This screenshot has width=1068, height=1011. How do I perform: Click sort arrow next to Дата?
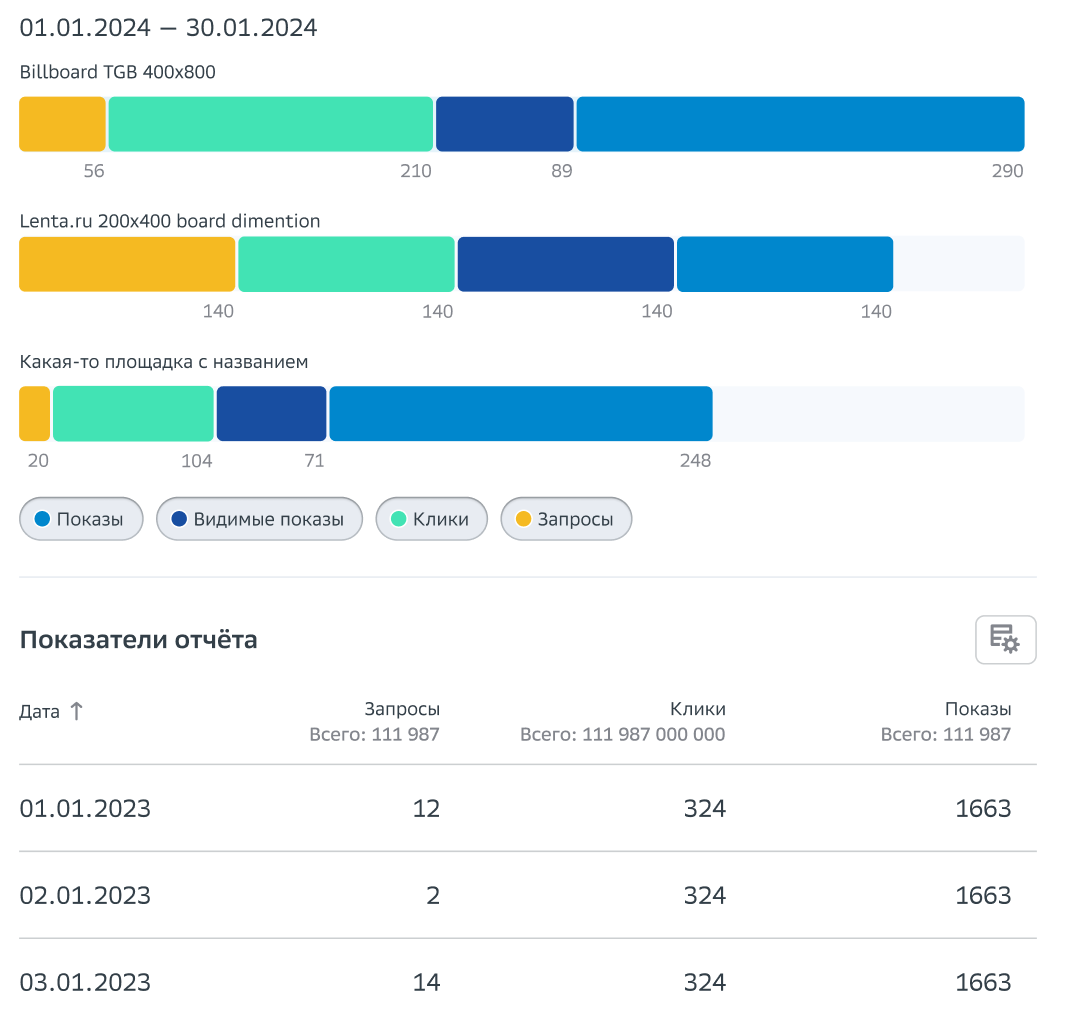(x=76, y=711)
